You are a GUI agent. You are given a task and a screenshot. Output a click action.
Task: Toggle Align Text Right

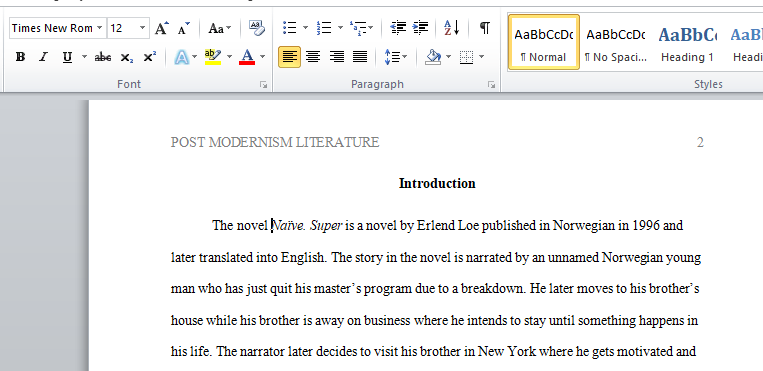click(336, 57)
